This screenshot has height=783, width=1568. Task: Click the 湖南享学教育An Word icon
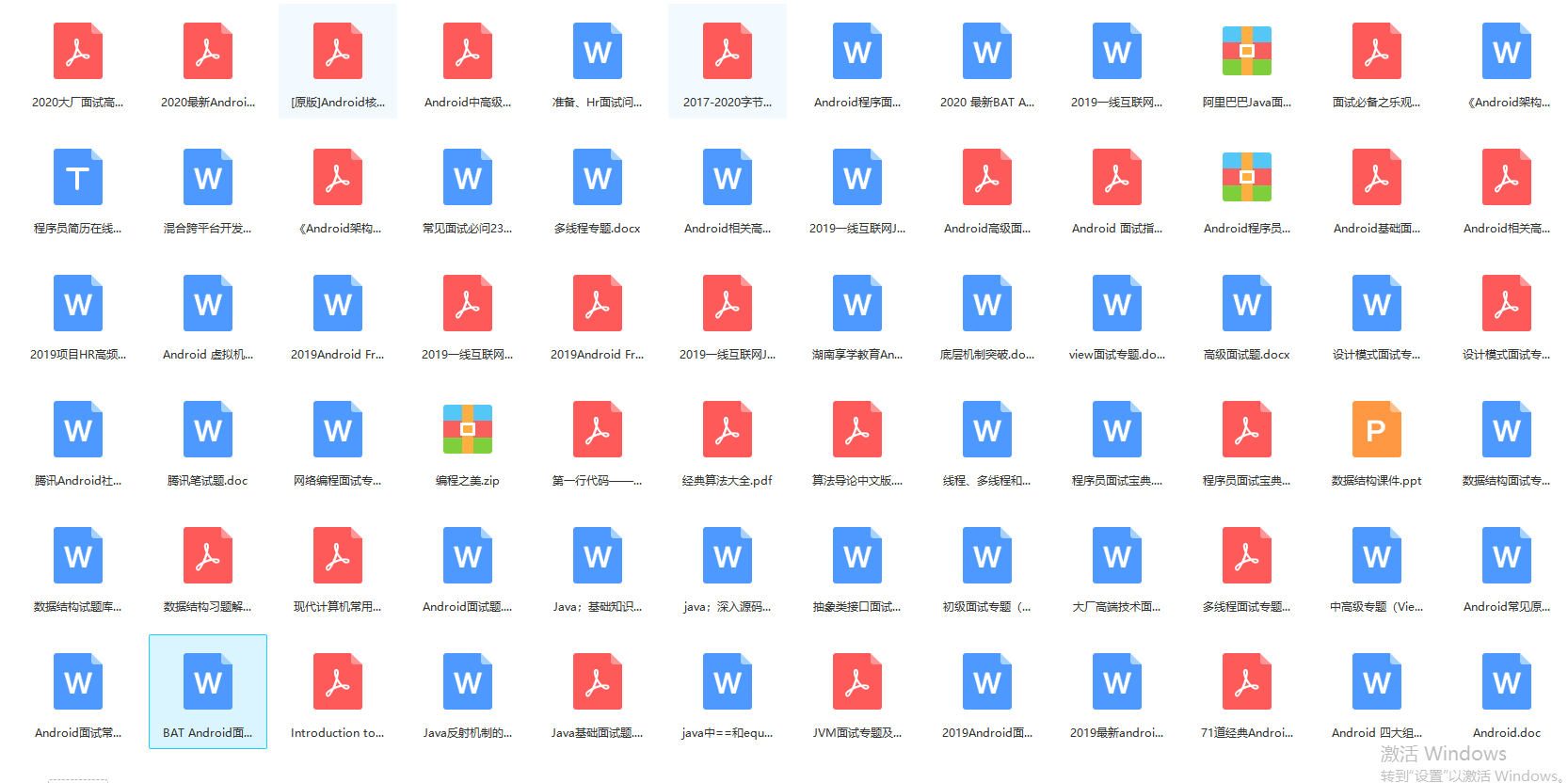click(857, 303)
